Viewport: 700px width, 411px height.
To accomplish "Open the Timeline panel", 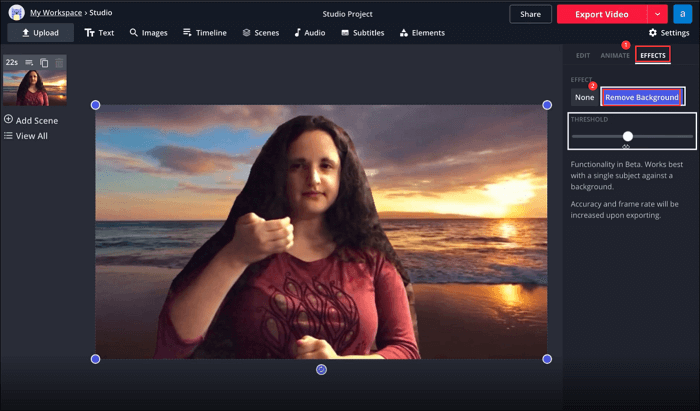I will click(x=205, y=33).
